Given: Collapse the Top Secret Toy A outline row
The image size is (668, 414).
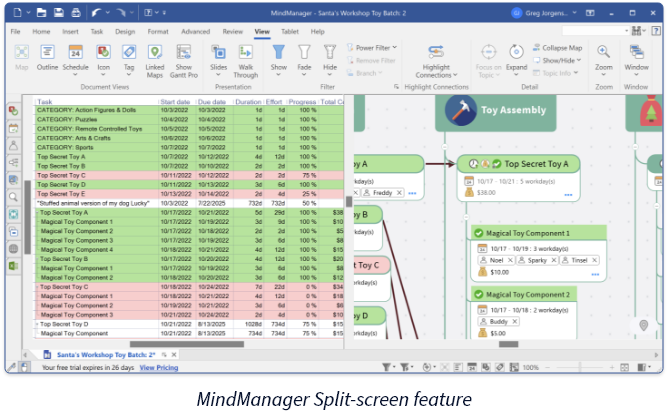Looking at the screenshot, I should (x=37, y=213).
